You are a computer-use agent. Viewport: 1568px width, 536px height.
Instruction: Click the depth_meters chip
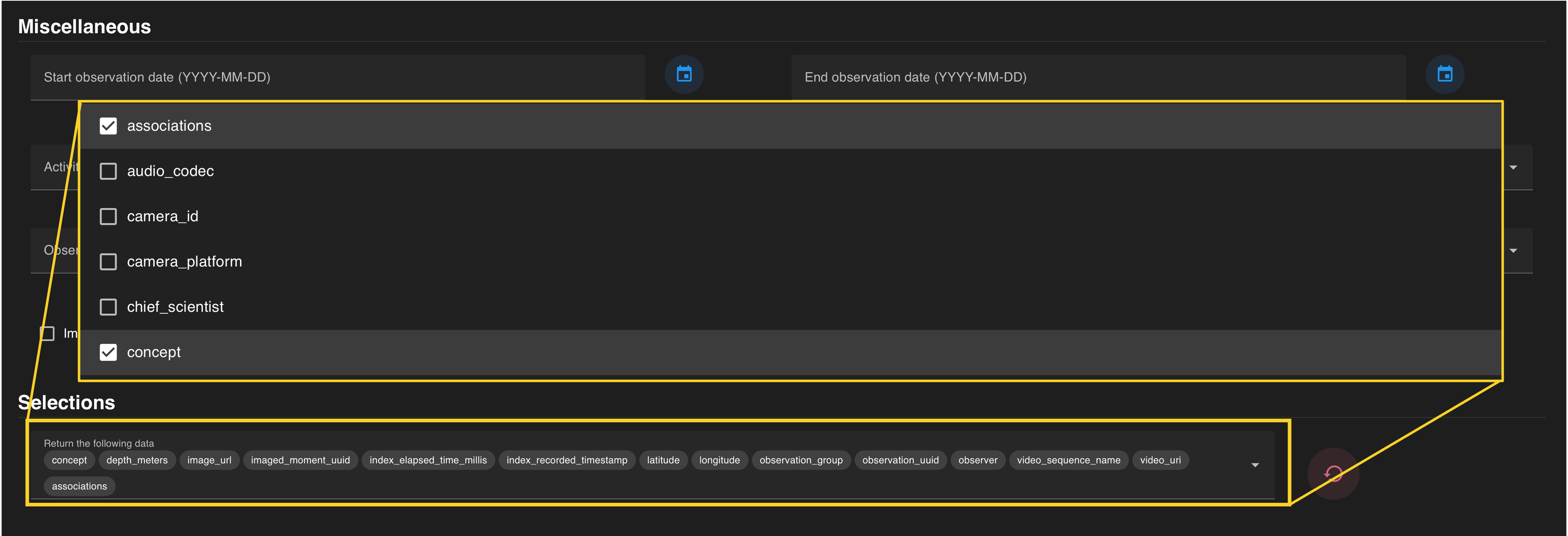(x=137, y=461)
